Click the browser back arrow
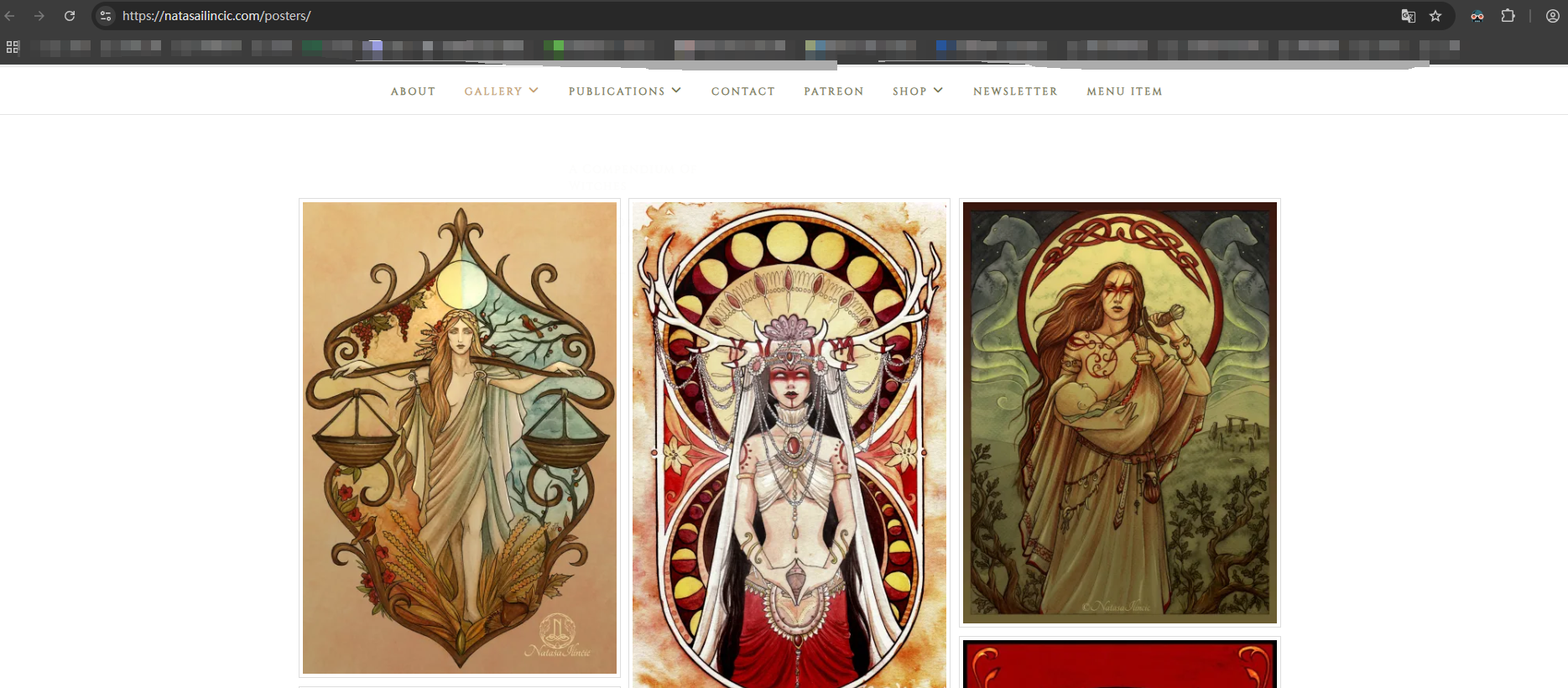Screen dimensions: 1568x688 point(10,16)
